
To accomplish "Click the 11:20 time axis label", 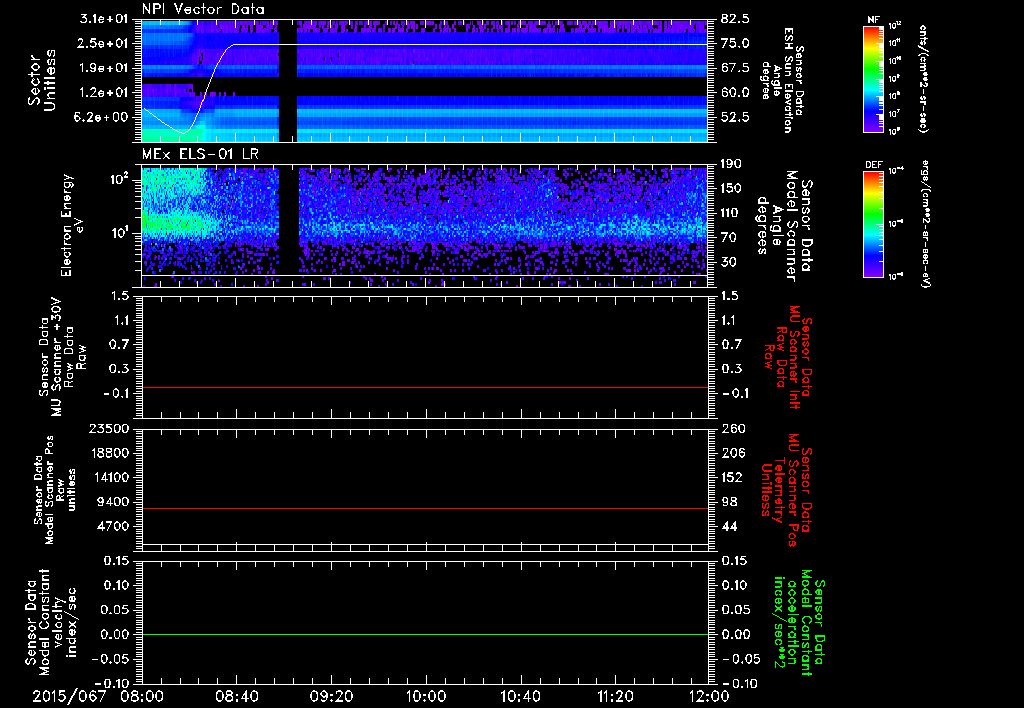I will [615, 696].
